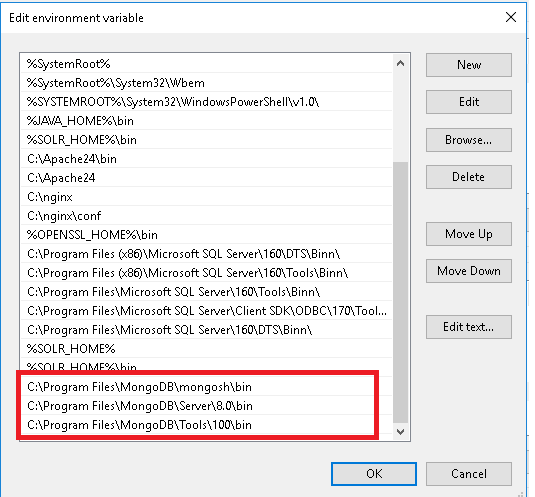Image resolution: width=535 pixels, height=497 pixels.
Task: Select %JAVA_HOME%\bin entry
Action: pos(206,121)
